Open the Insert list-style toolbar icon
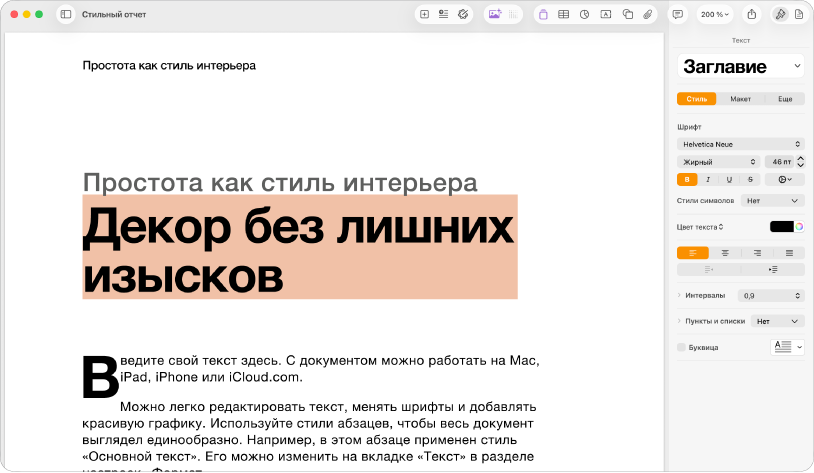Image resolution: width=814 pixels, height=473 pixels. [x=443, y=15]
